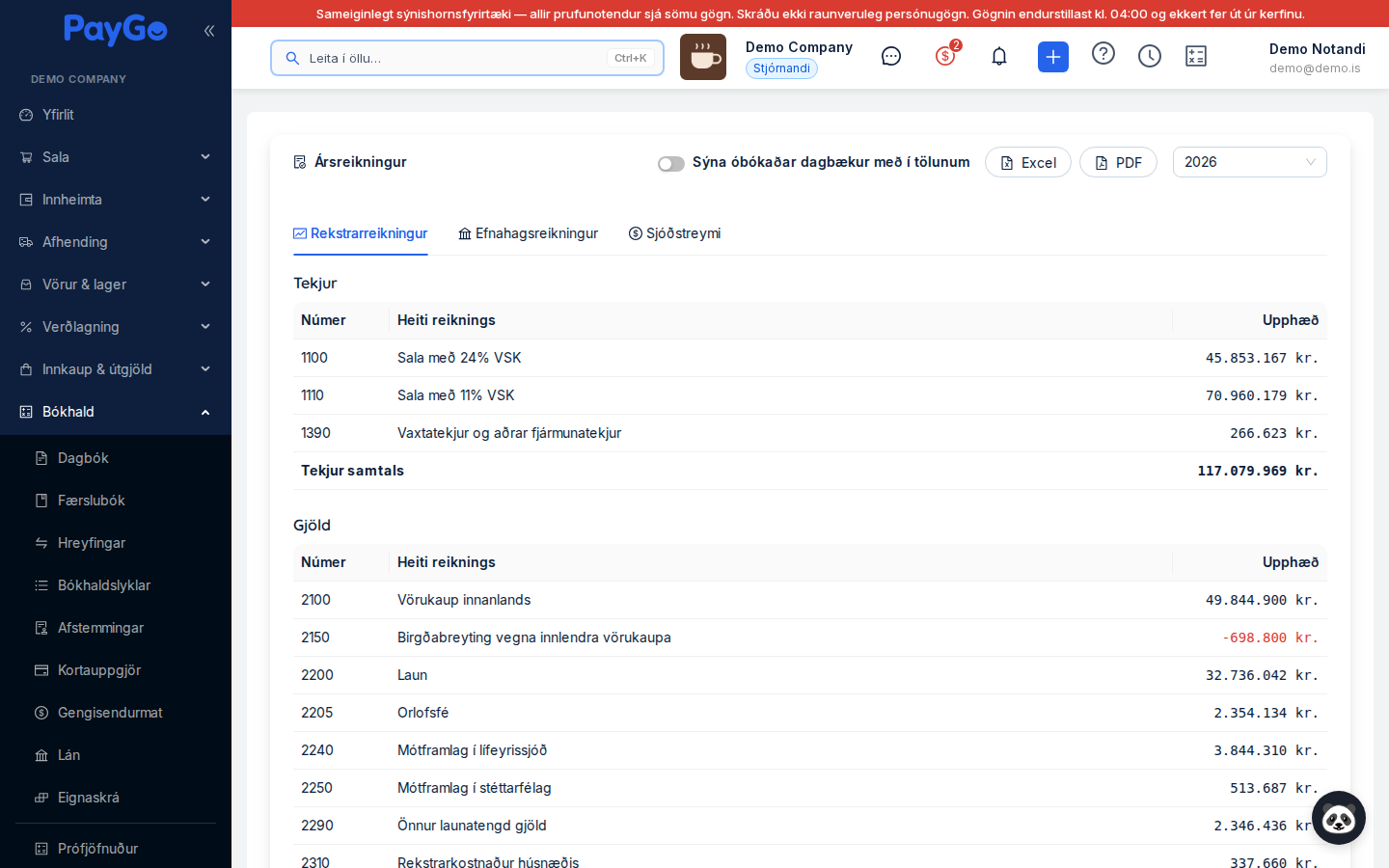Click the PayGo logo
Screen dimensions: 1389x868
[x=116, y=30]
